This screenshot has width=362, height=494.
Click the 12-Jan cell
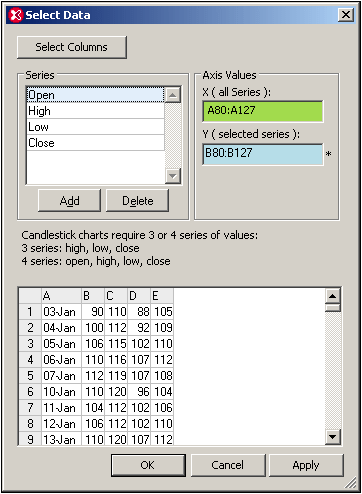[x=61, y=424]
